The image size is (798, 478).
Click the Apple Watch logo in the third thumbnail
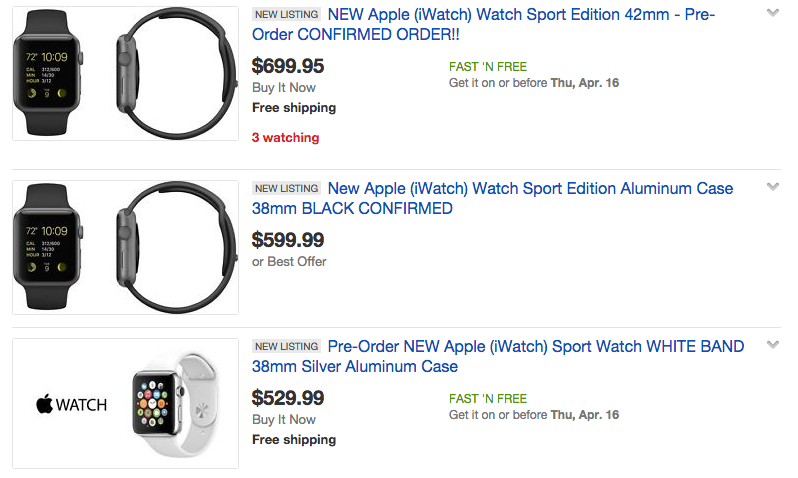[71, 405]
